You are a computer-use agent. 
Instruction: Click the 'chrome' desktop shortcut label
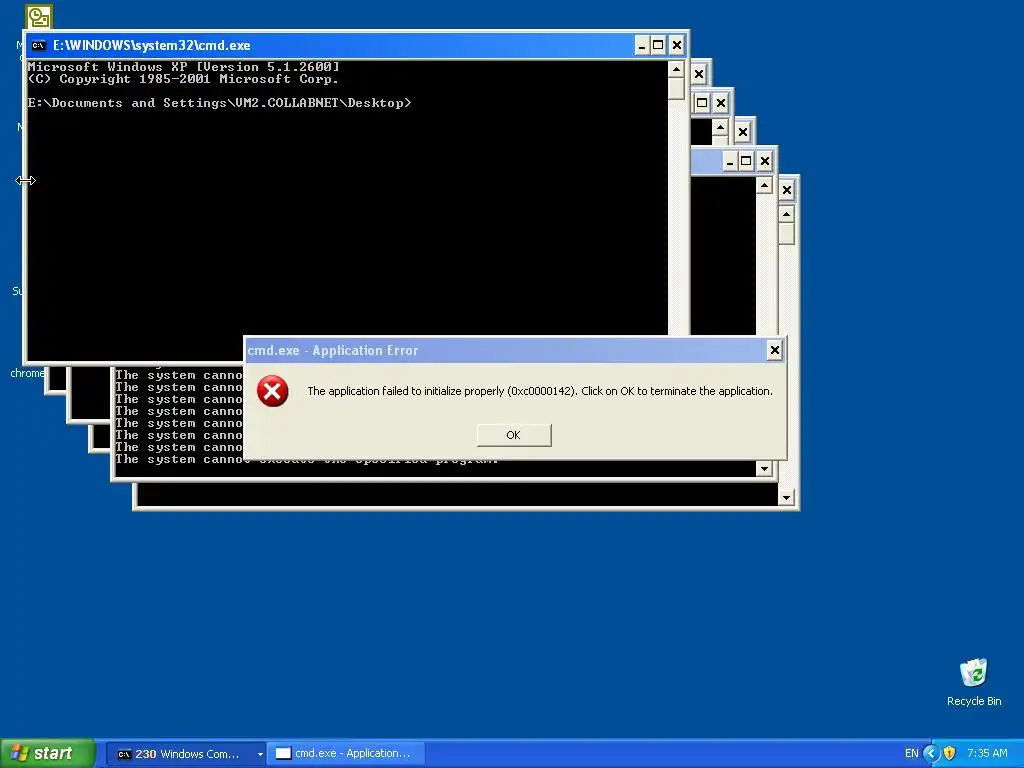pyautogui.click(x=27, y=374)
